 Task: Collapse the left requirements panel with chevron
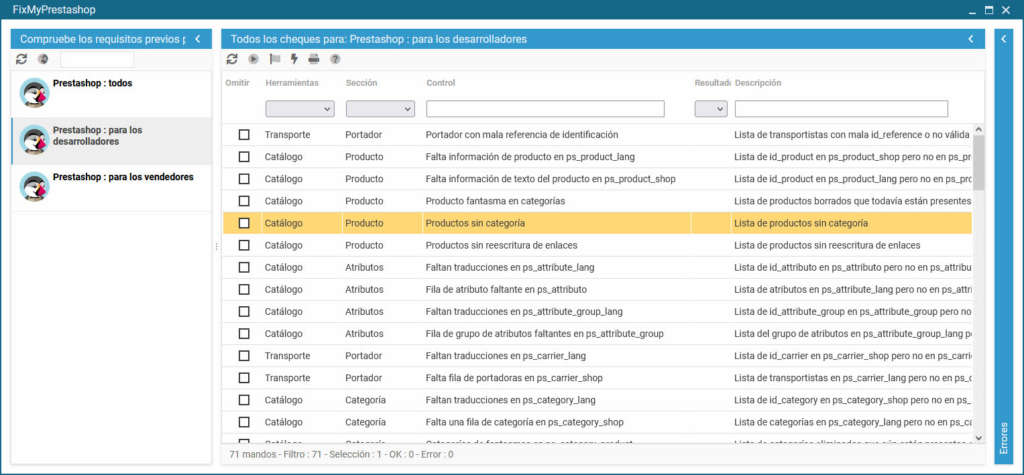(198, 39)
